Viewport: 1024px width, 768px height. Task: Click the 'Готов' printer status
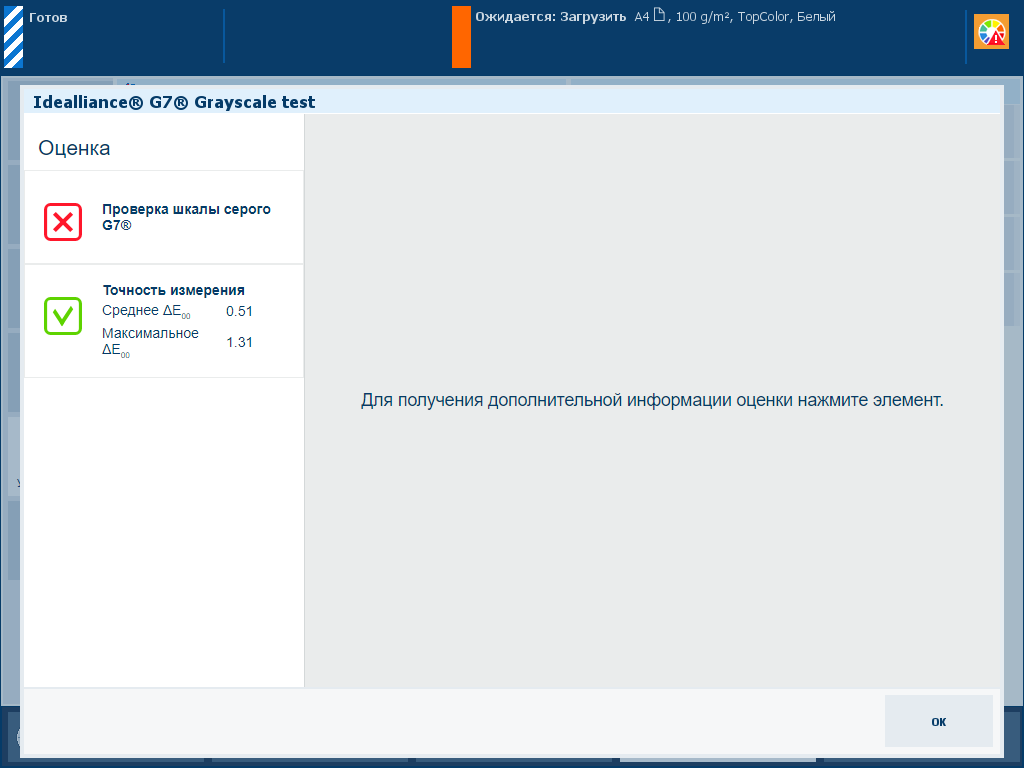pyautogui.click(x=48, y=18)
